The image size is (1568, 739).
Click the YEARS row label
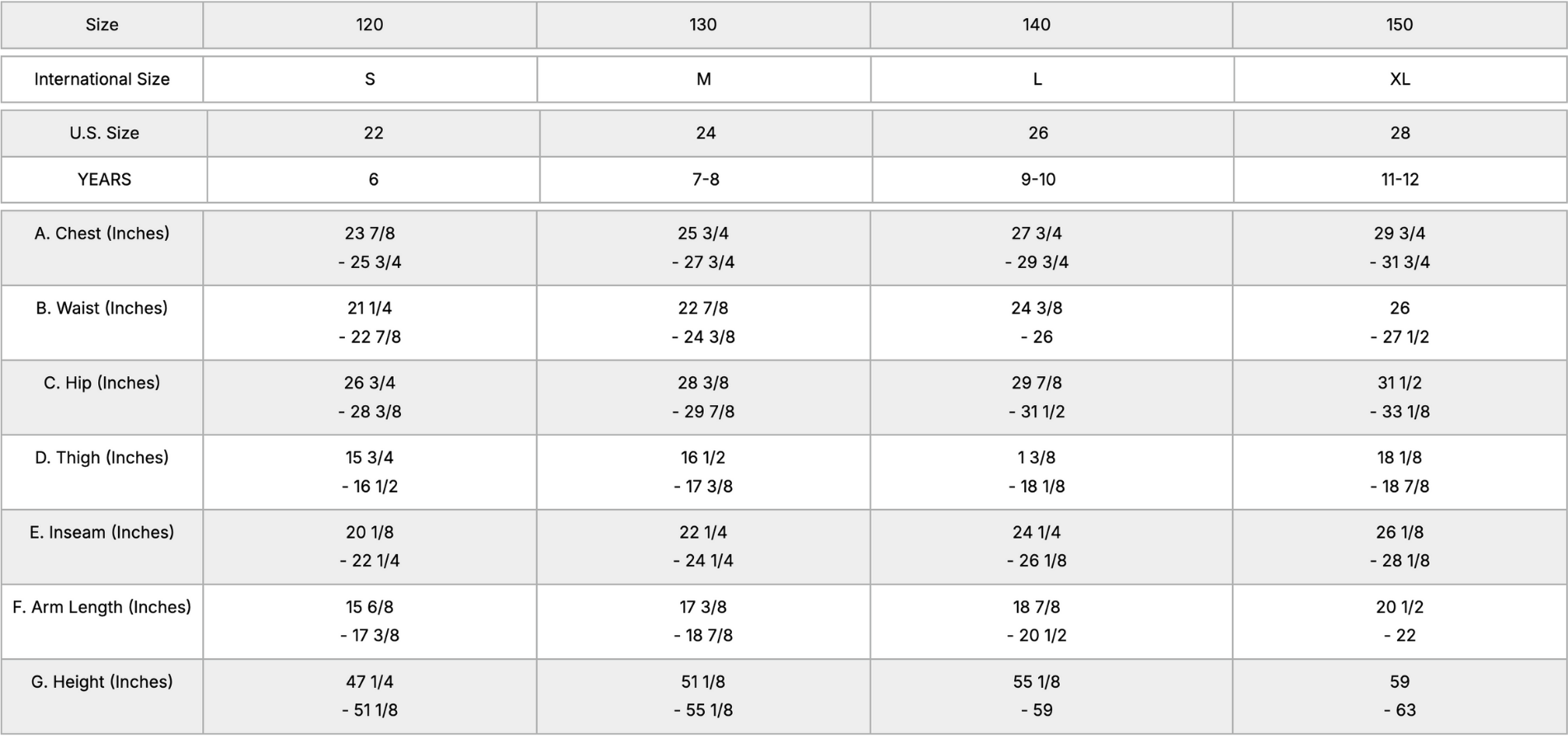[x=104, y=180]
